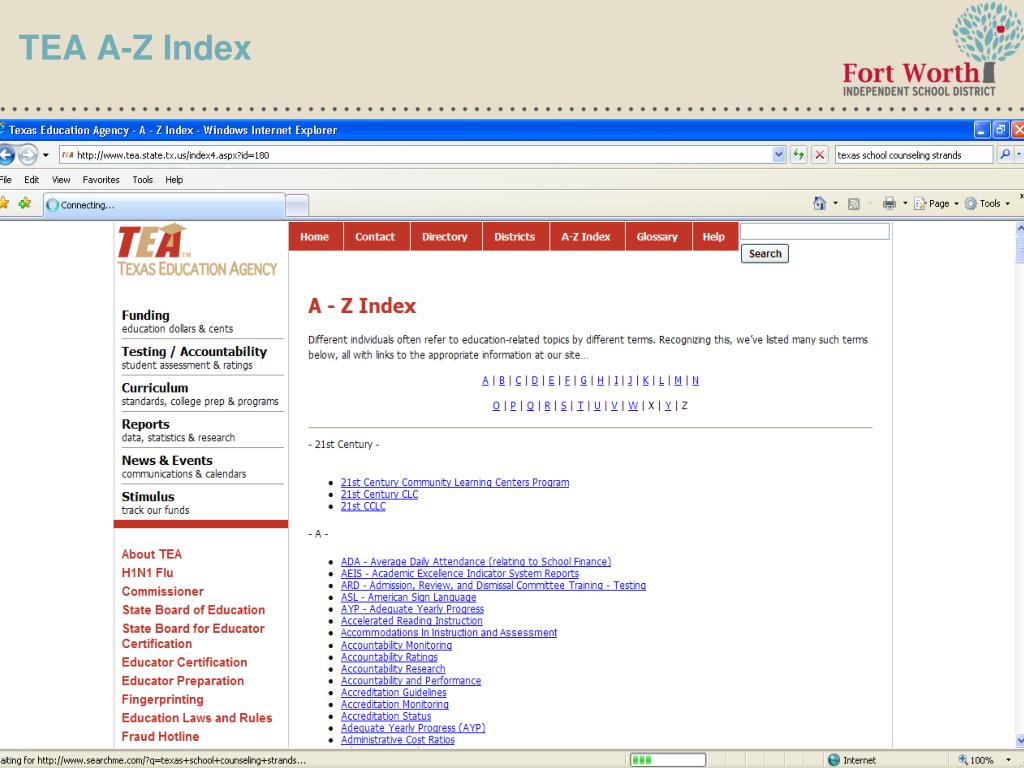Expand the address bar history dropdown
1024x768 pixels.
click(x=778, y=155)
